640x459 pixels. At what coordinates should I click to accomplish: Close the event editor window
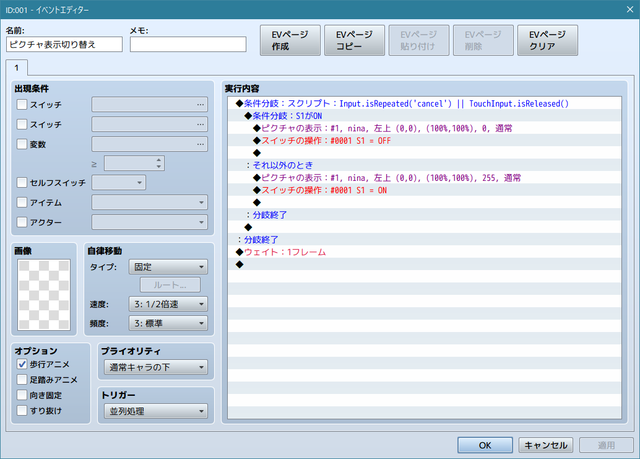[630, 9]
